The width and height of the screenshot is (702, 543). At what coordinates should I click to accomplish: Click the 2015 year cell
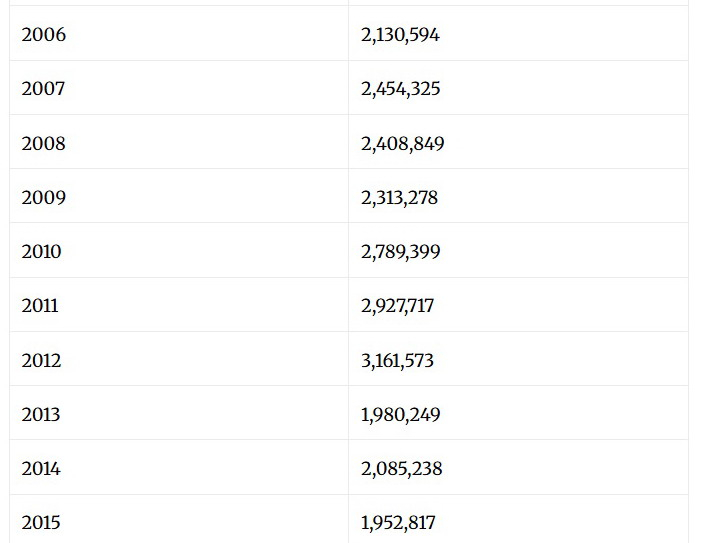pyautogui.click(x=41, y=523)
